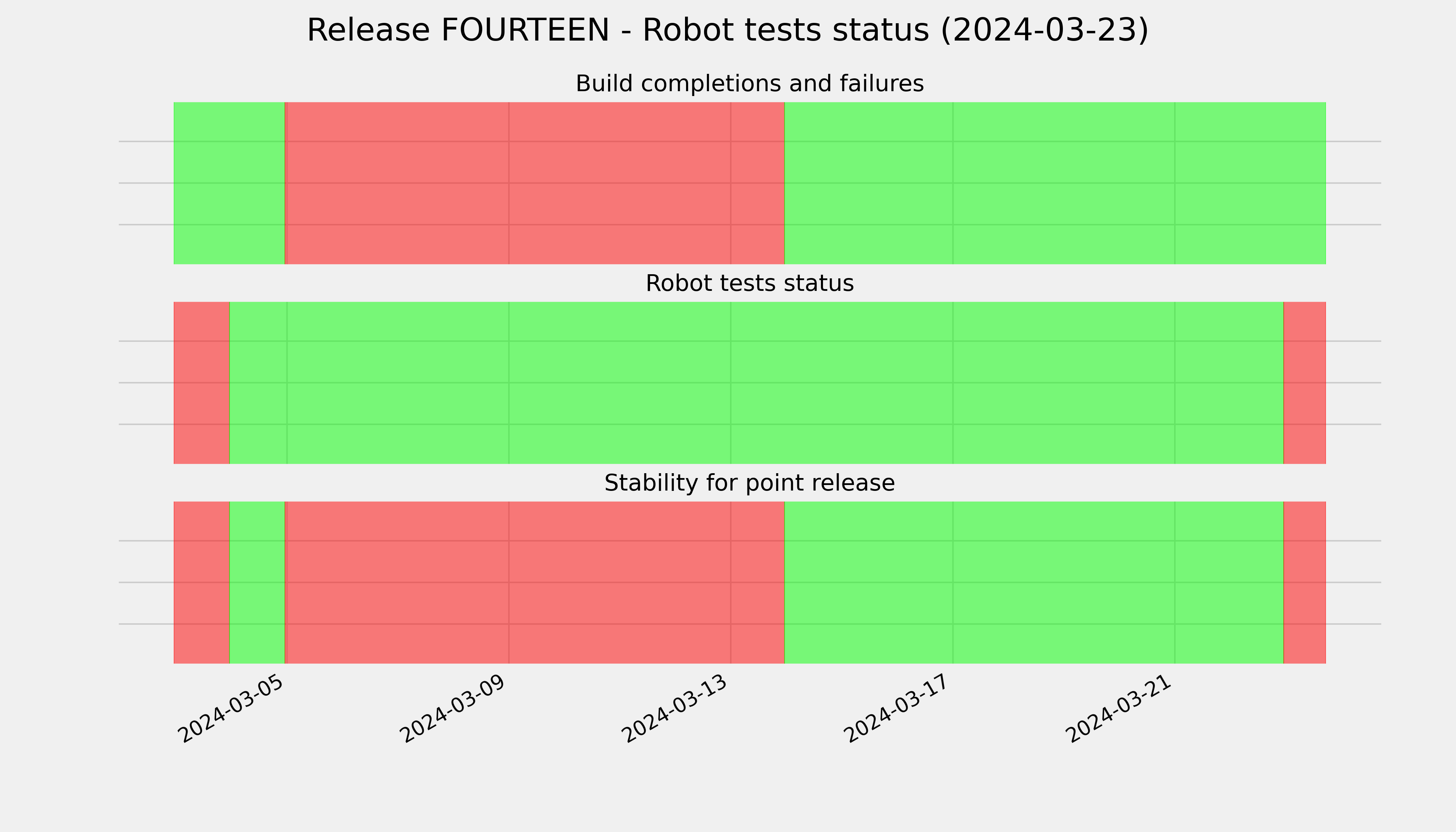1456x832 pixels.
Task: Click the leftmost red band in Robot tests status chart
Action: [202, 383]
